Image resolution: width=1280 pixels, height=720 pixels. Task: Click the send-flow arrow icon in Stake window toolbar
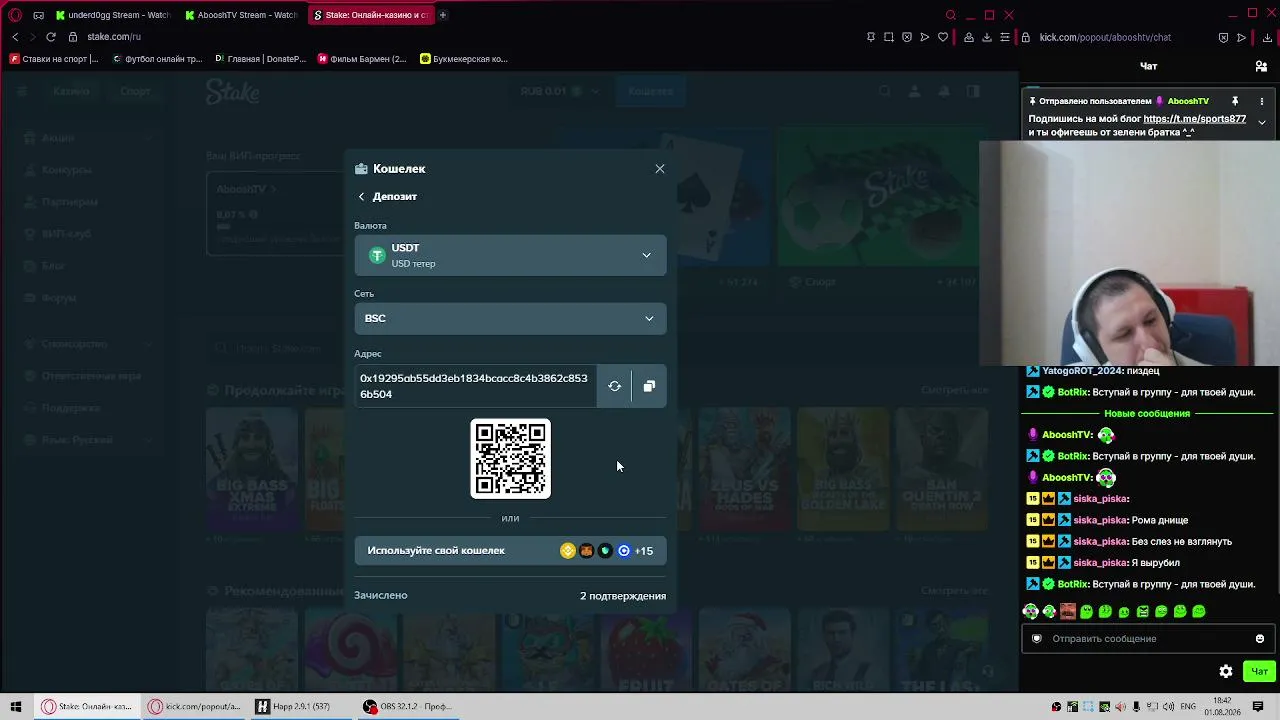(925, 37)
